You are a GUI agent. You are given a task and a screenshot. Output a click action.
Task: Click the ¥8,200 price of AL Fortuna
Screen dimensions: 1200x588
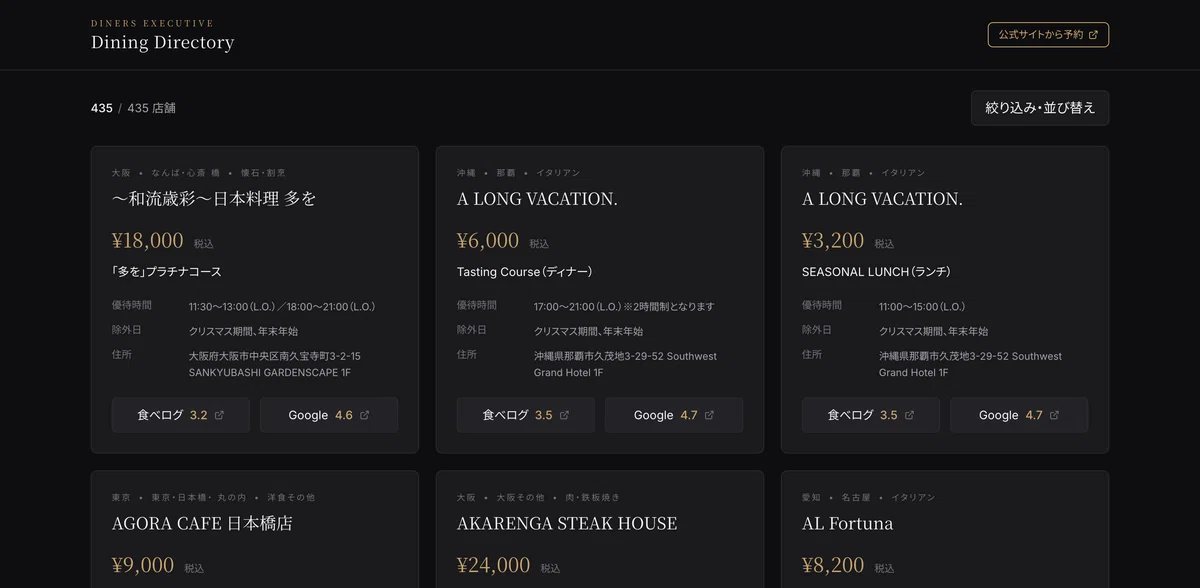point(833,565)
